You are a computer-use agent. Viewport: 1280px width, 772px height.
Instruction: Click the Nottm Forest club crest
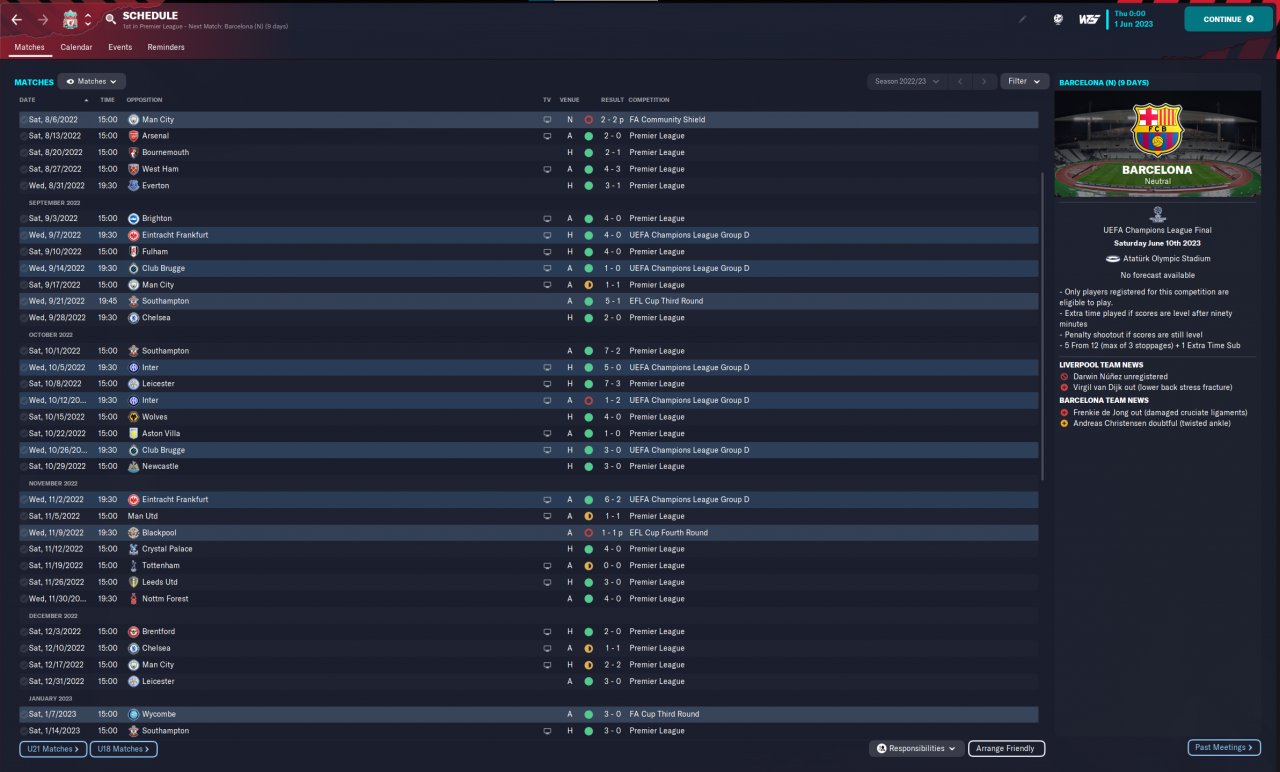(x=133, y=599)
